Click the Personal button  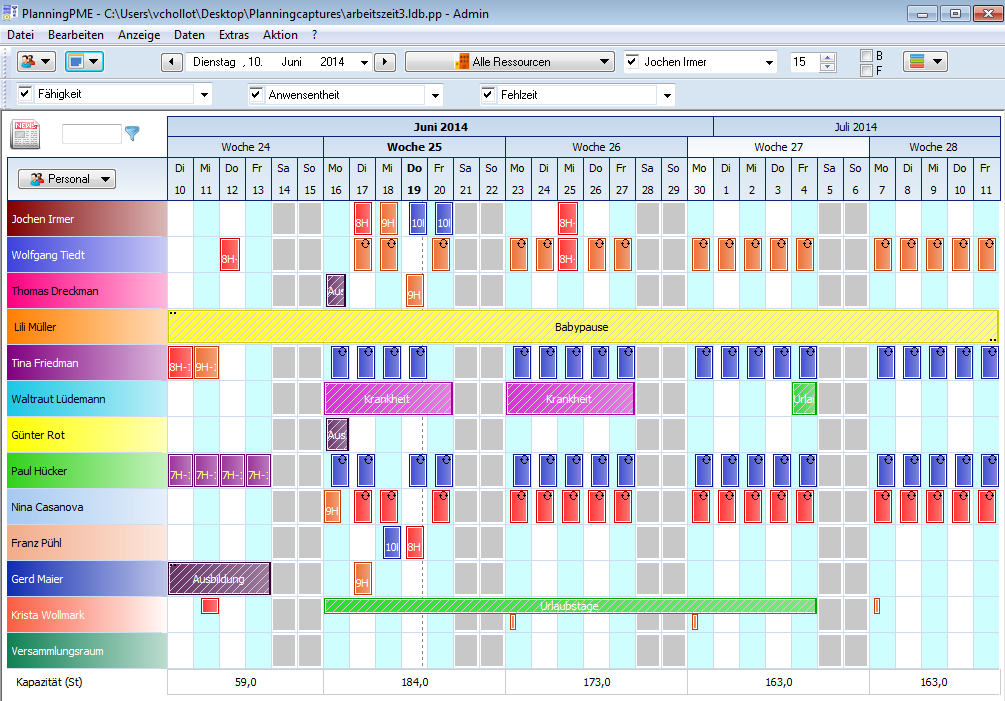coord(66,179)
